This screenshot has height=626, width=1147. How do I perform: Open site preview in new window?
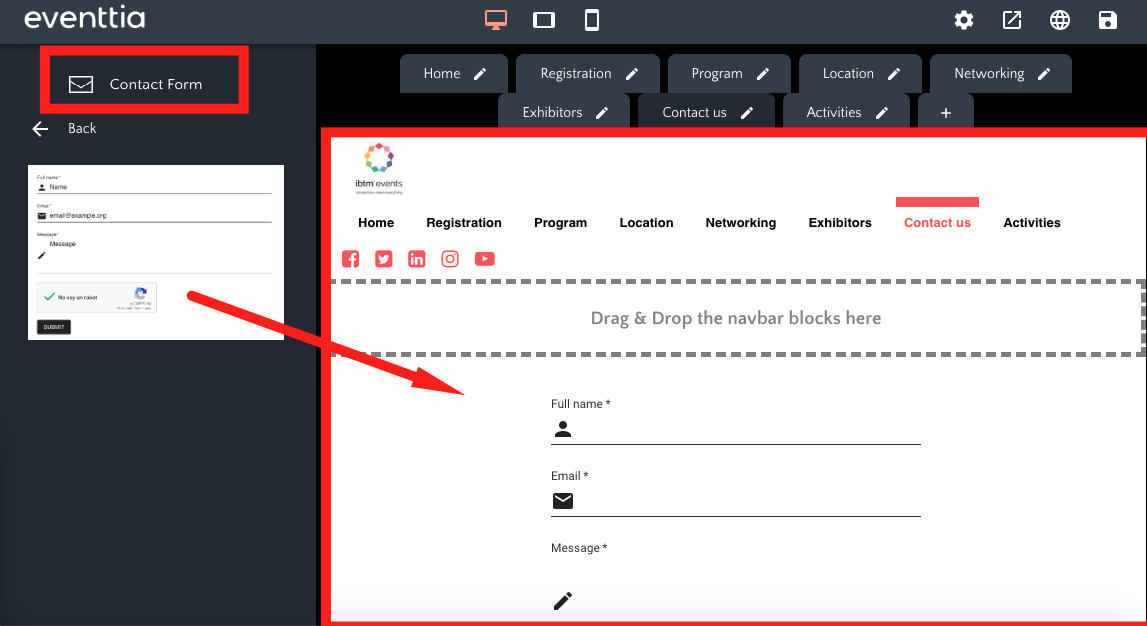pyautogui.click(x=1012, y=20)
